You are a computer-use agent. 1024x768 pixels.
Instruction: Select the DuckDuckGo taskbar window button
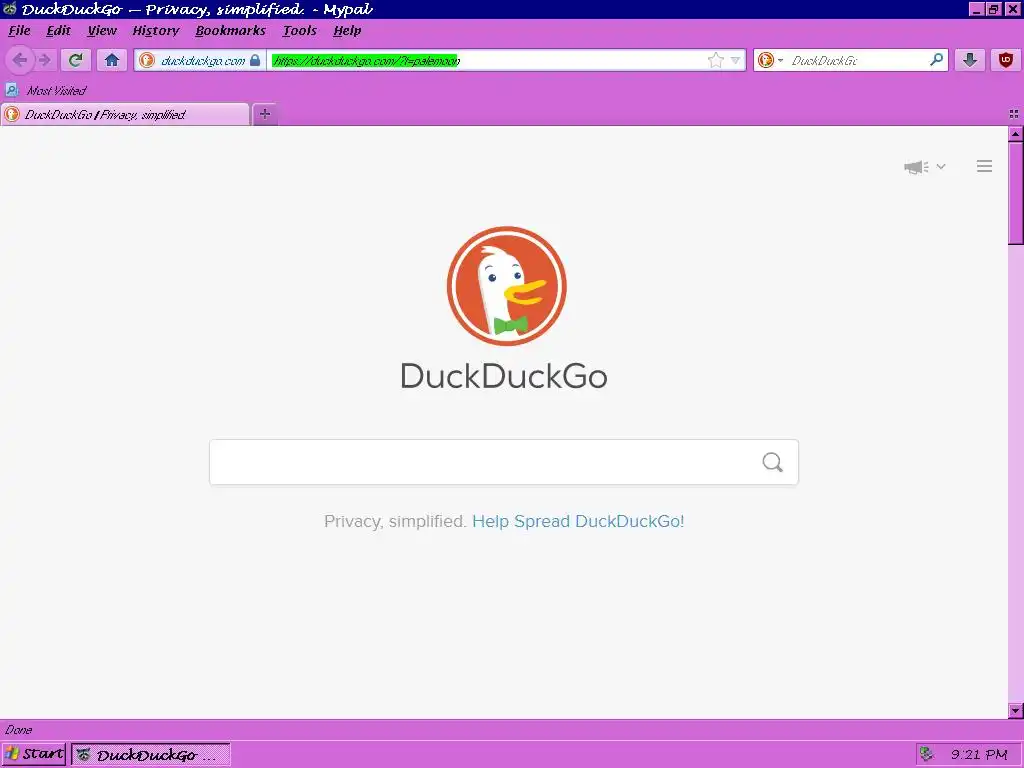151,755
